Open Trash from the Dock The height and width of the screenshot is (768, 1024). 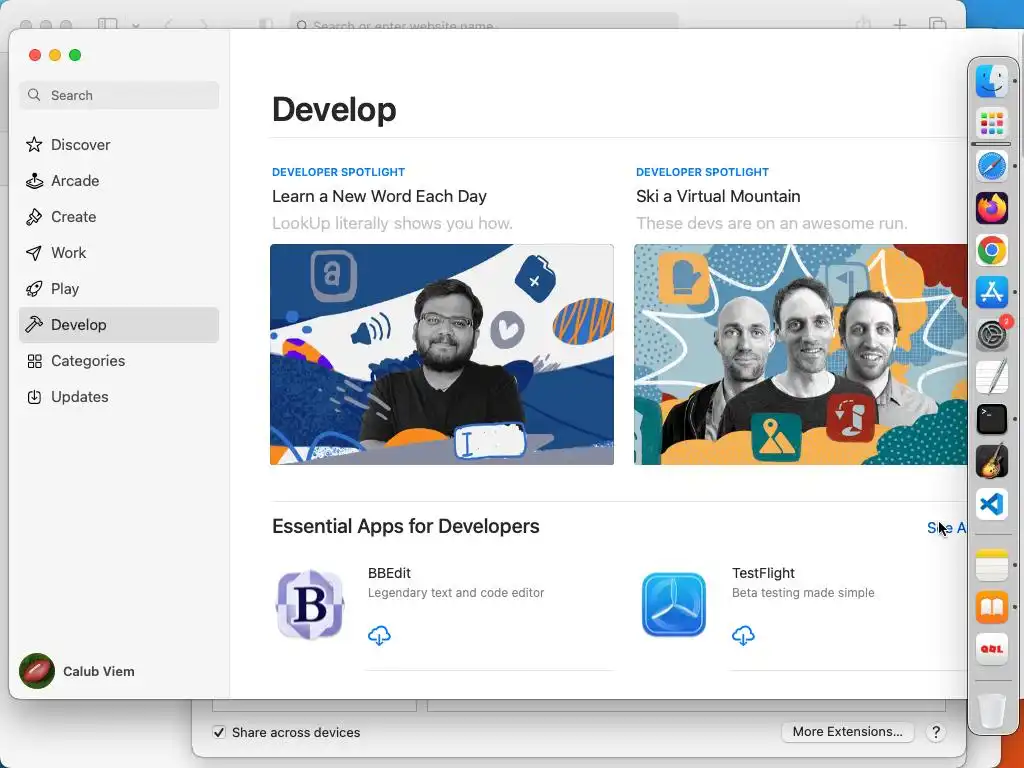[x=991, y=710]
